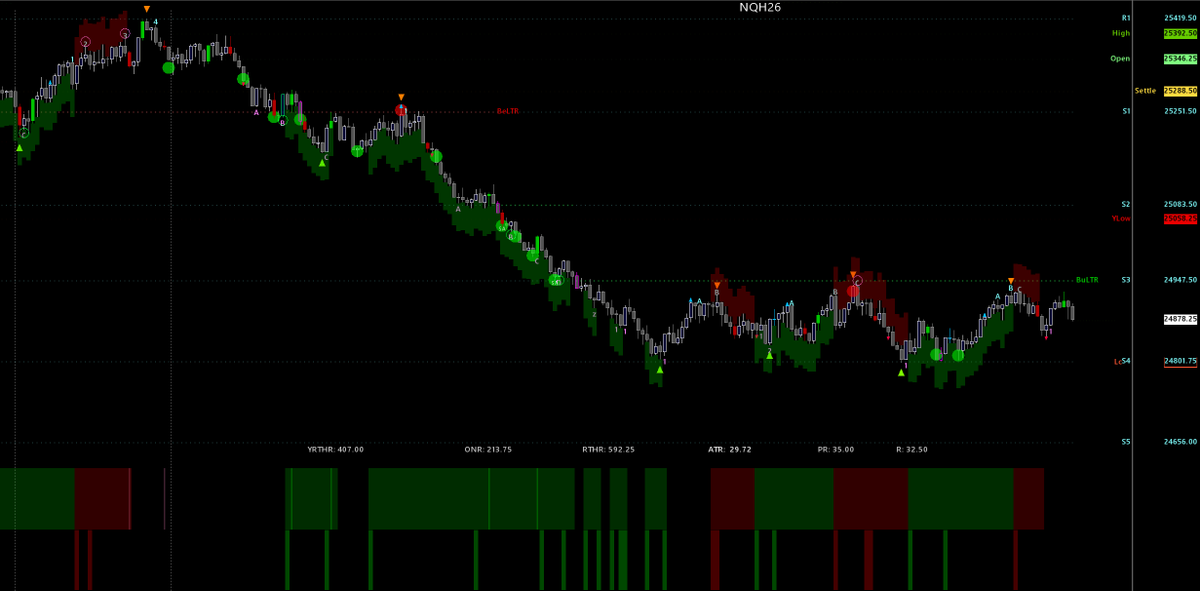The height and width of the screenshot is (591, 1200).
Task: Click orange triangle above red BuLTR-line circle
Action: click(401, 95)
